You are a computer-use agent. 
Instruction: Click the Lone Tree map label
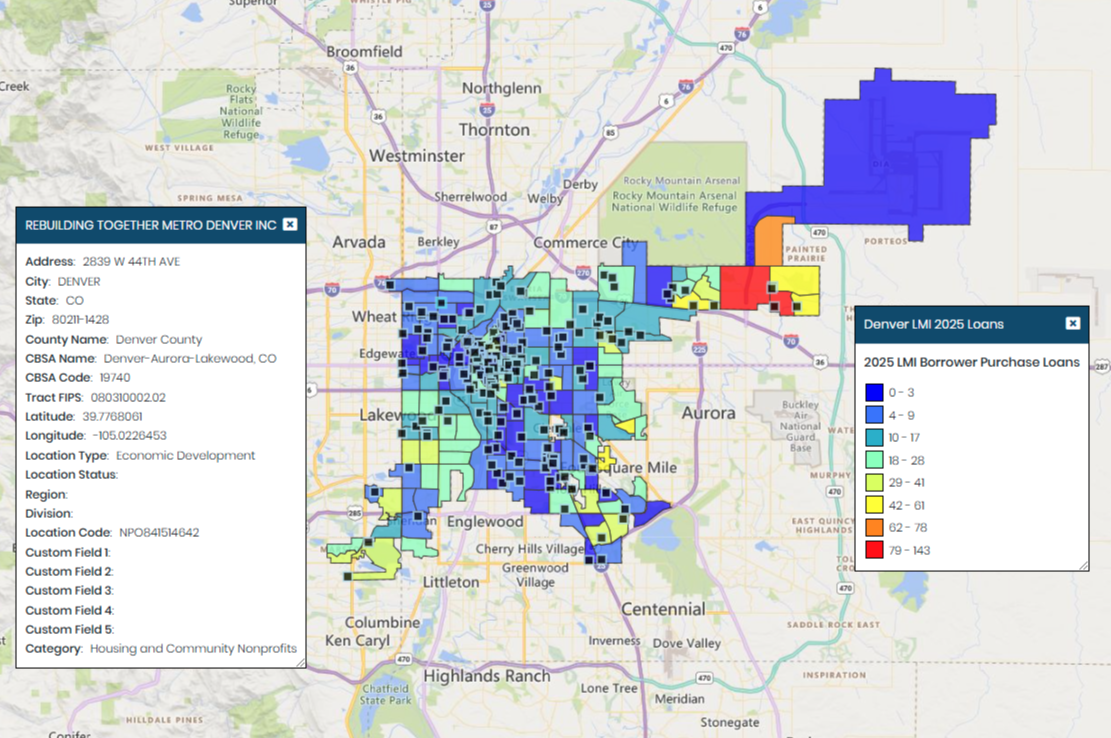click(609, 688)
